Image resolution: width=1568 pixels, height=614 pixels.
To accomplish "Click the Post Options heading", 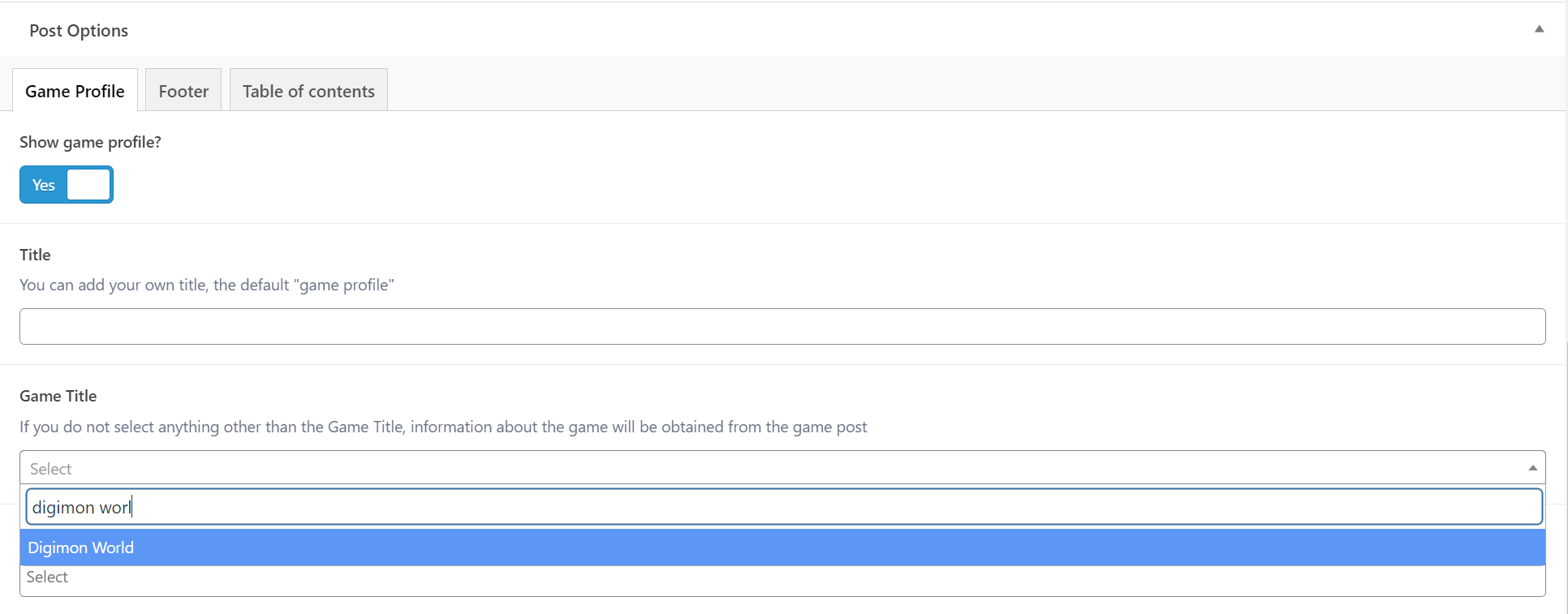I will click(x=79, y=31).
